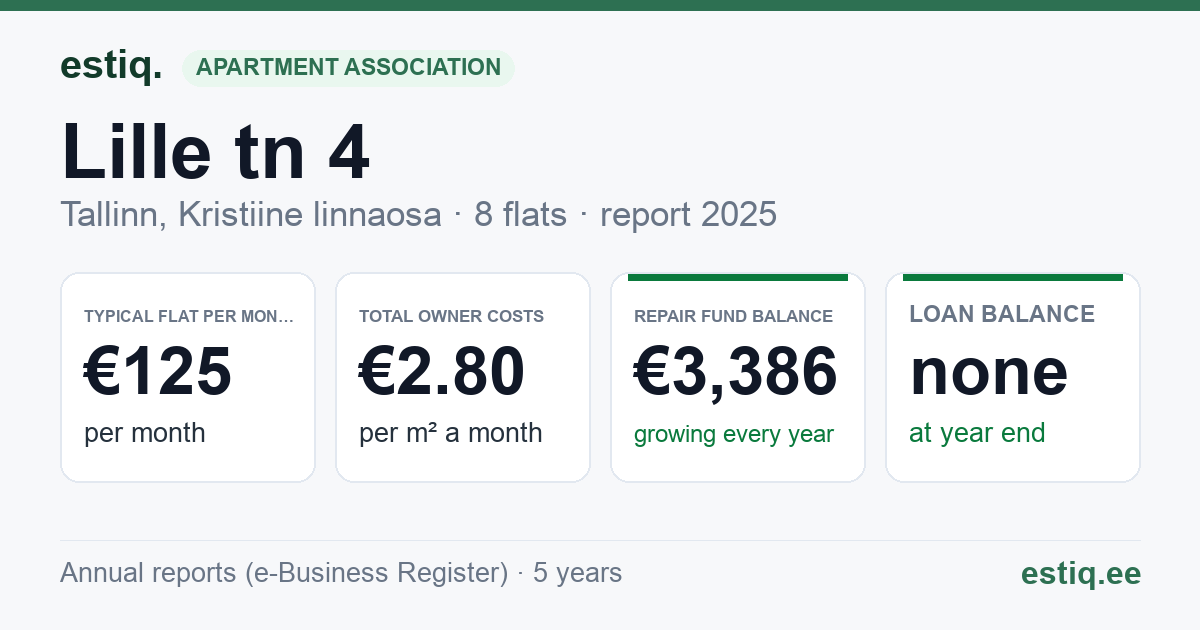Click the 'per m² a month' caption
This screenshot has height=630, width=1200.
[x=450, y=433]
